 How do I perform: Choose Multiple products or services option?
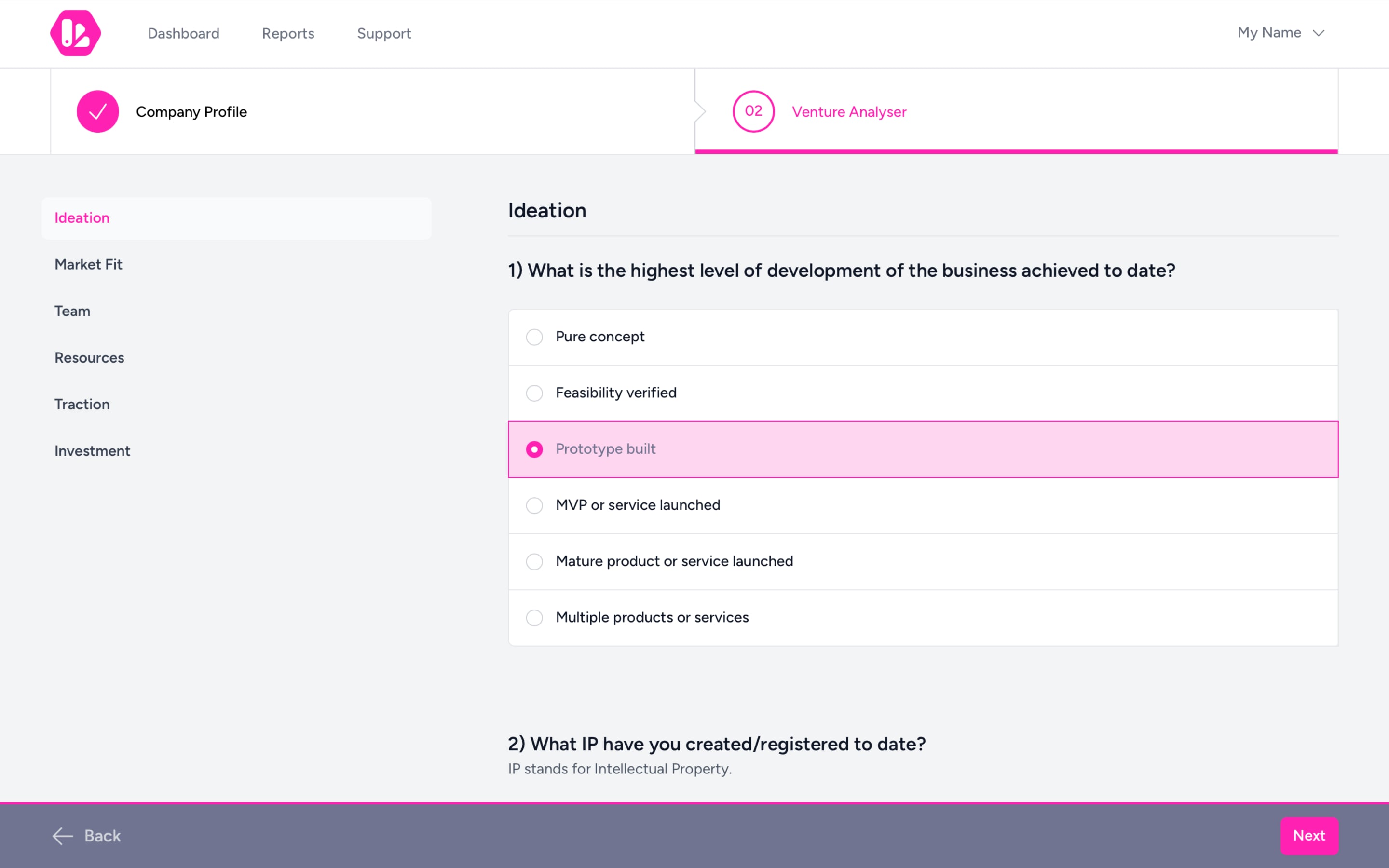tap(534, 617)
